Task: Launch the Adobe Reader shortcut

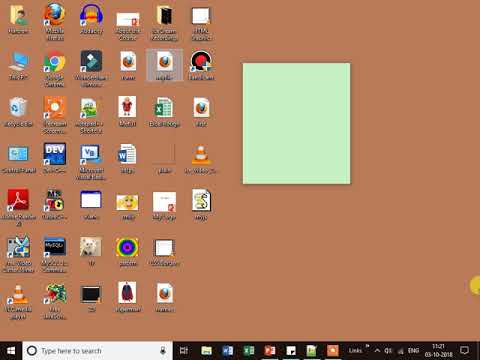Action: pyautogui.click(x=18, y=207)
